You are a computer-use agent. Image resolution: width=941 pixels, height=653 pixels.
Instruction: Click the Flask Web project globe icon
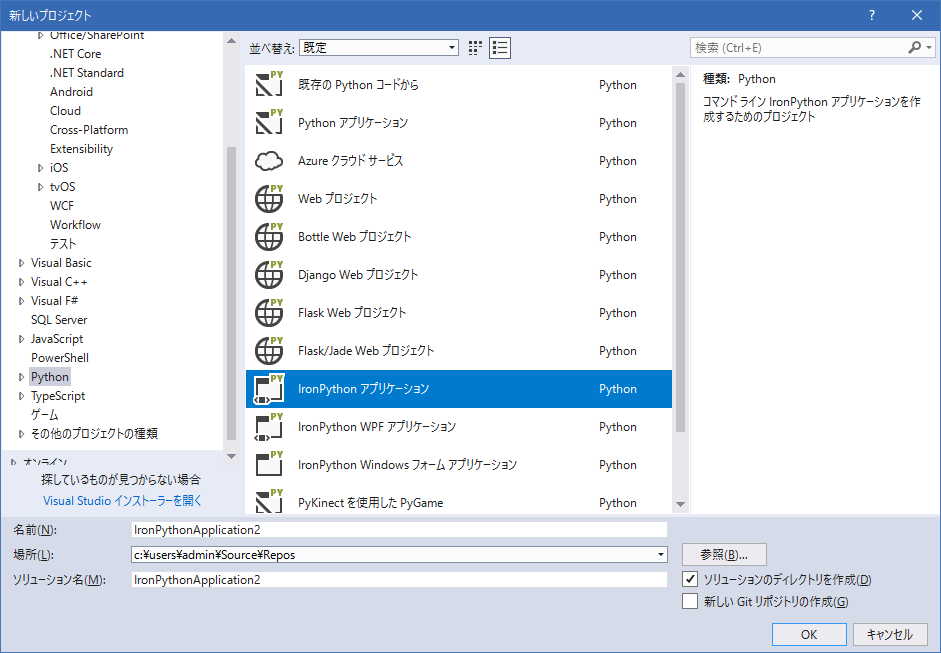tap(269, 313)
